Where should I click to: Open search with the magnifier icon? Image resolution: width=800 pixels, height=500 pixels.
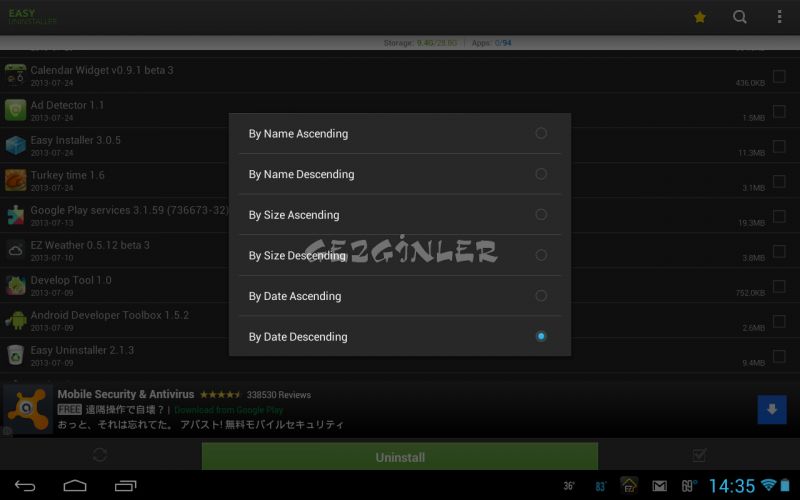(739, 17)
